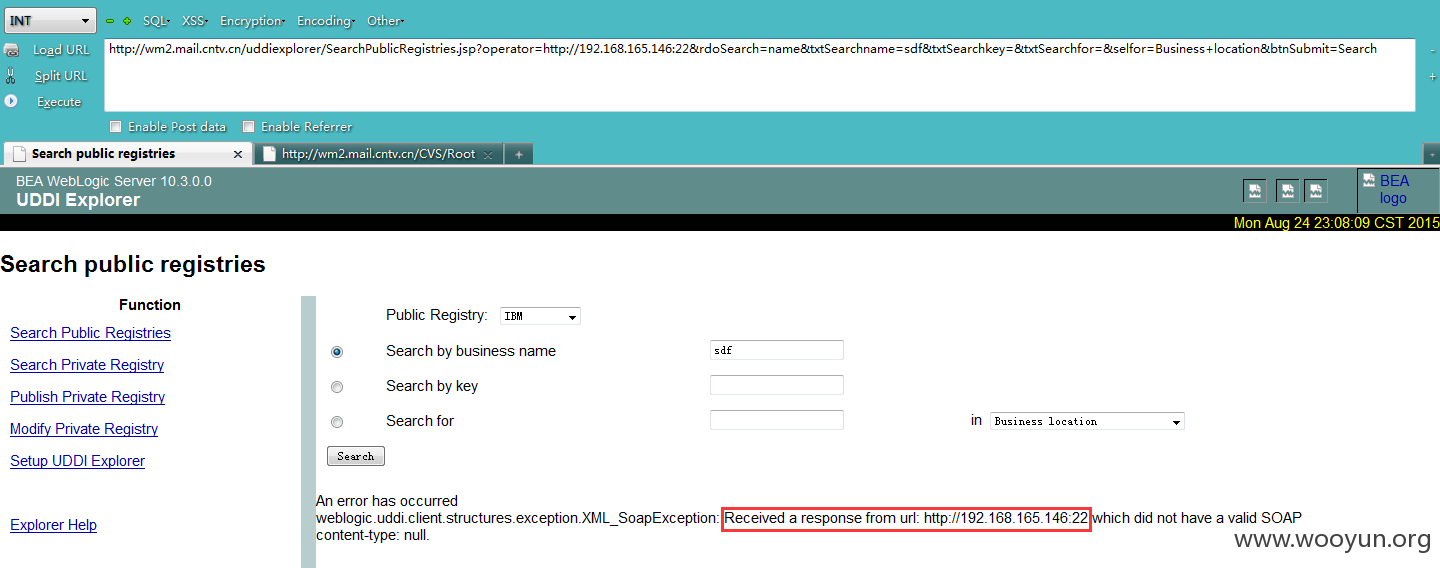The height and width of the screenshot is (568, 1440).
Task: Switch to the wm2.mail.cntv.cn/CVS/Root tab
Action: (x=378, y=154)
